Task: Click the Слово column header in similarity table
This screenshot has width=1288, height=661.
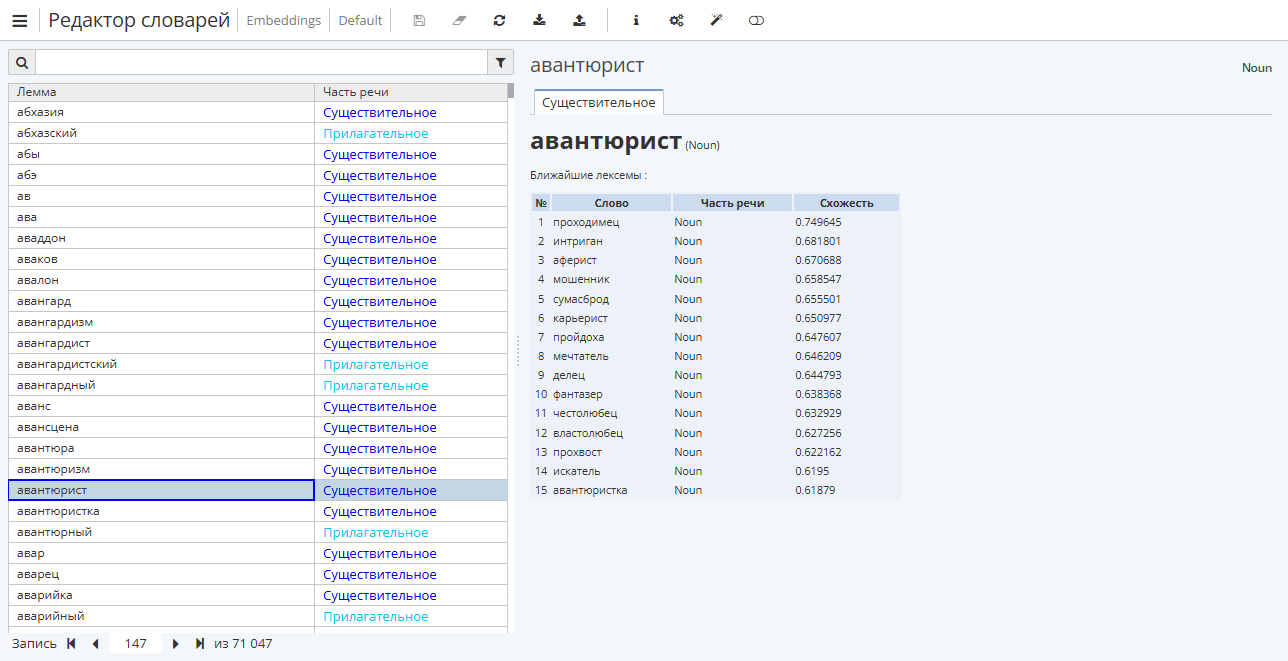Action: click(x=611, y=203)
